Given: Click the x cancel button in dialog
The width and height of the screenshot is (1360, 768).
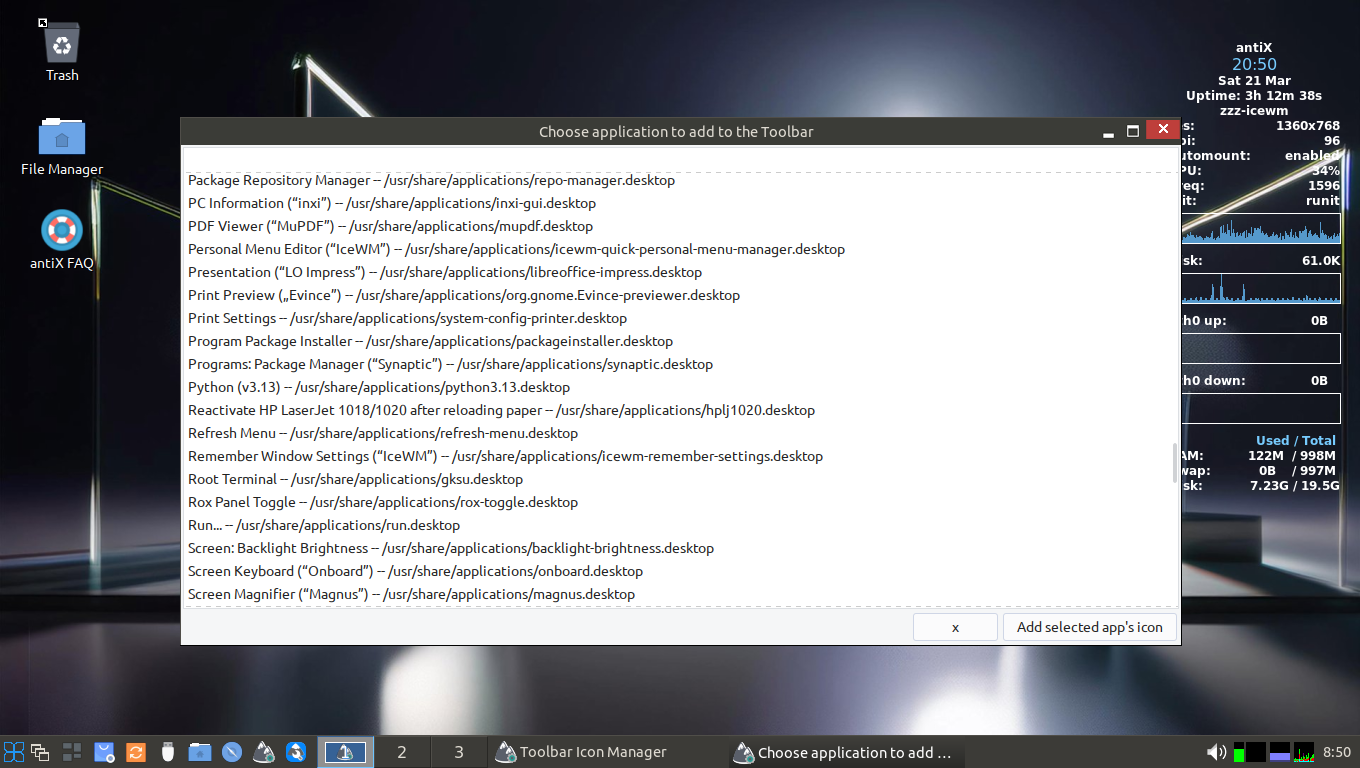Looking at the screenshot, I should [x=955, y=627].
